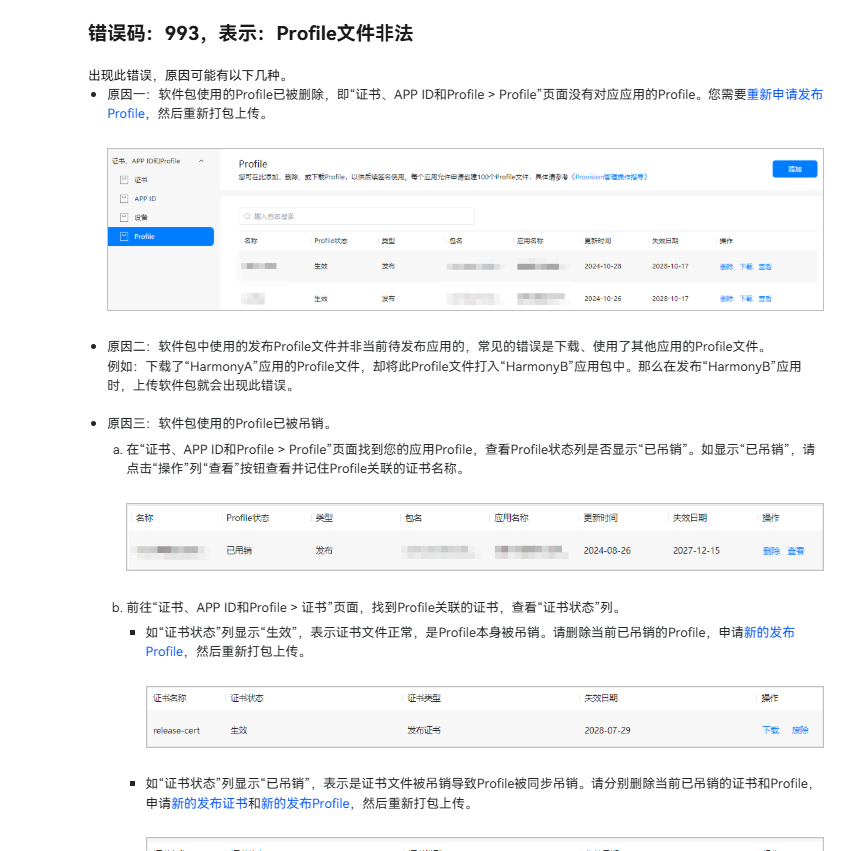Click the 设备 icon in sidebar

pos(124,217)
